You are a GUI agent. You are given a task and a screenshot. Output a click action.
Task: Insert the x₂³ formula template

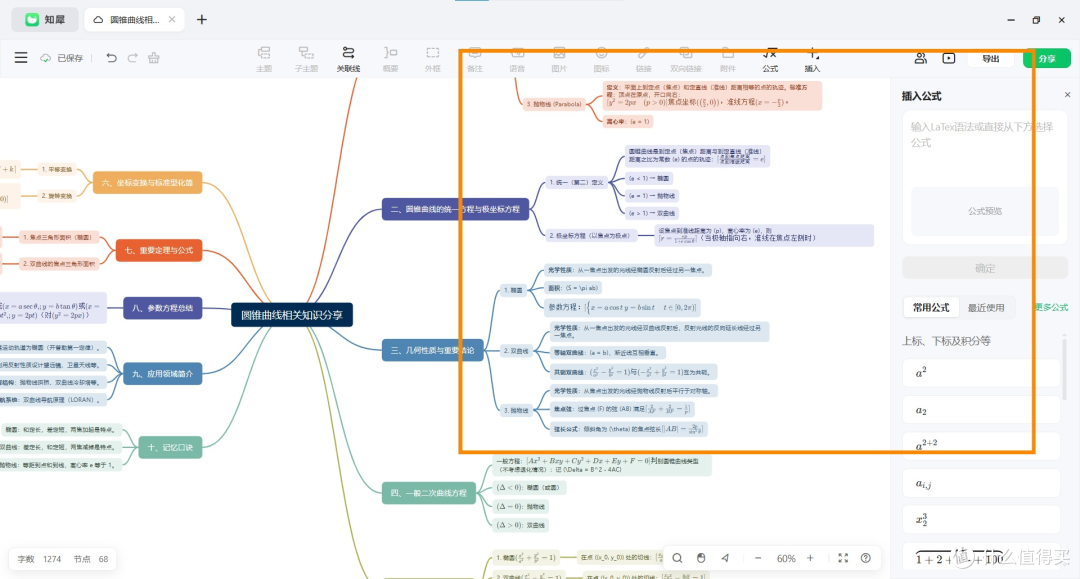982,520
